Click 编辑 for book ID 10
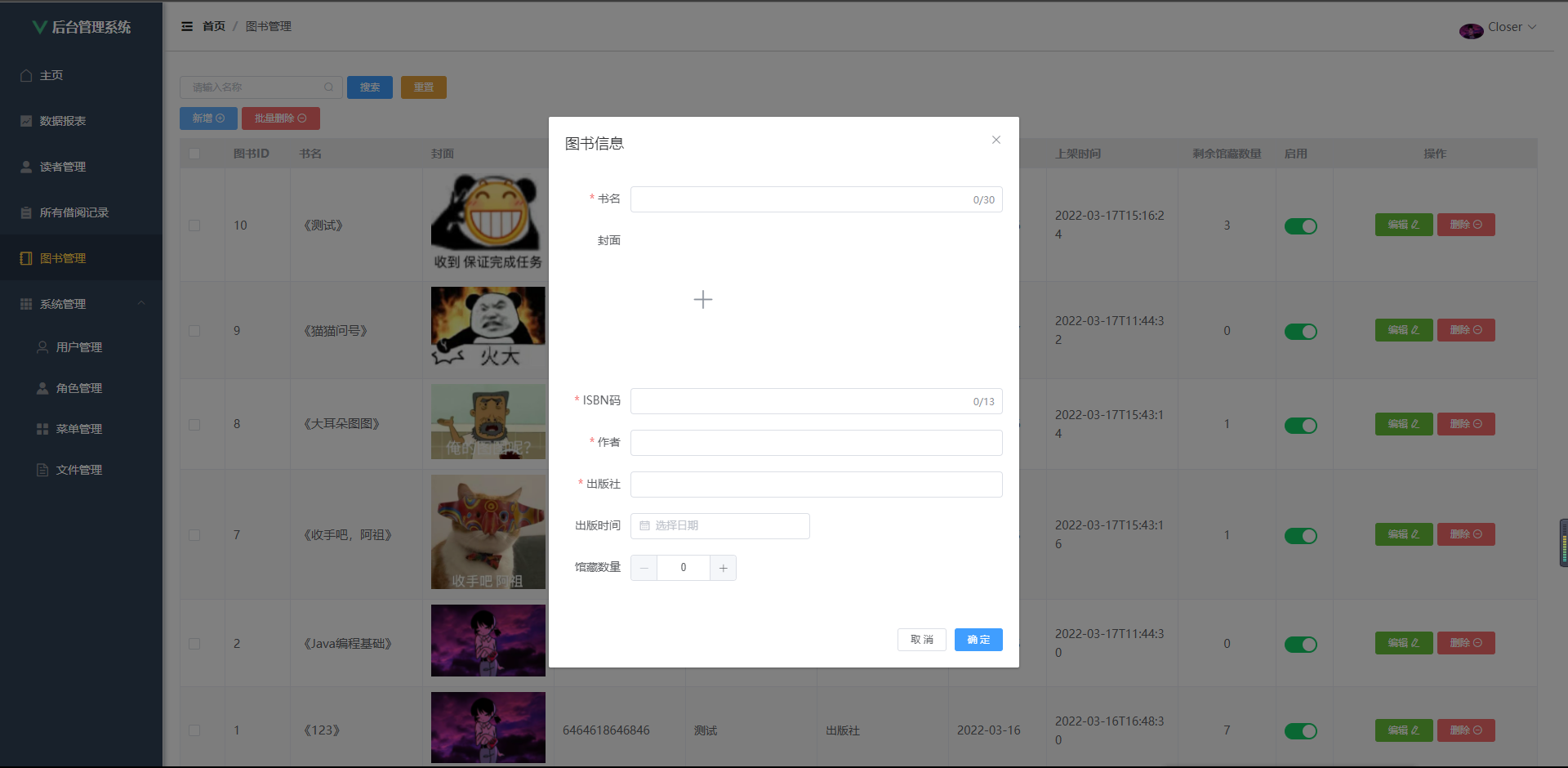This screenshot has width=1568, height=768. coord(1404,225)
